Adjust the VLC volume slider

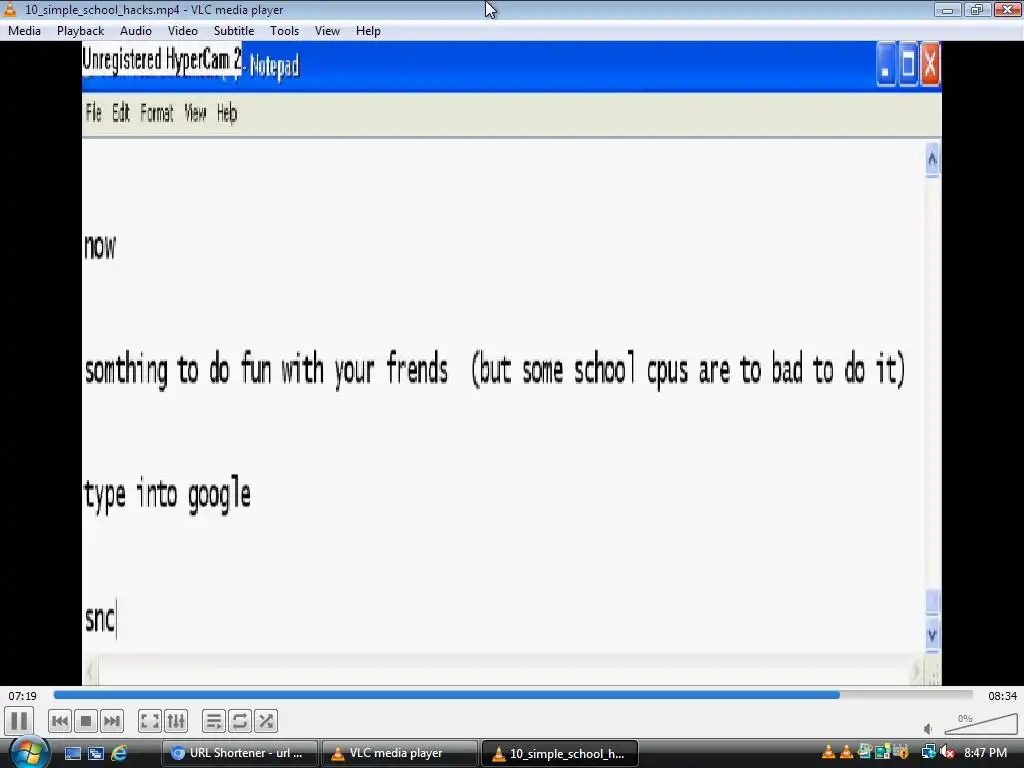pyautogui.click(x=981, y=724)
